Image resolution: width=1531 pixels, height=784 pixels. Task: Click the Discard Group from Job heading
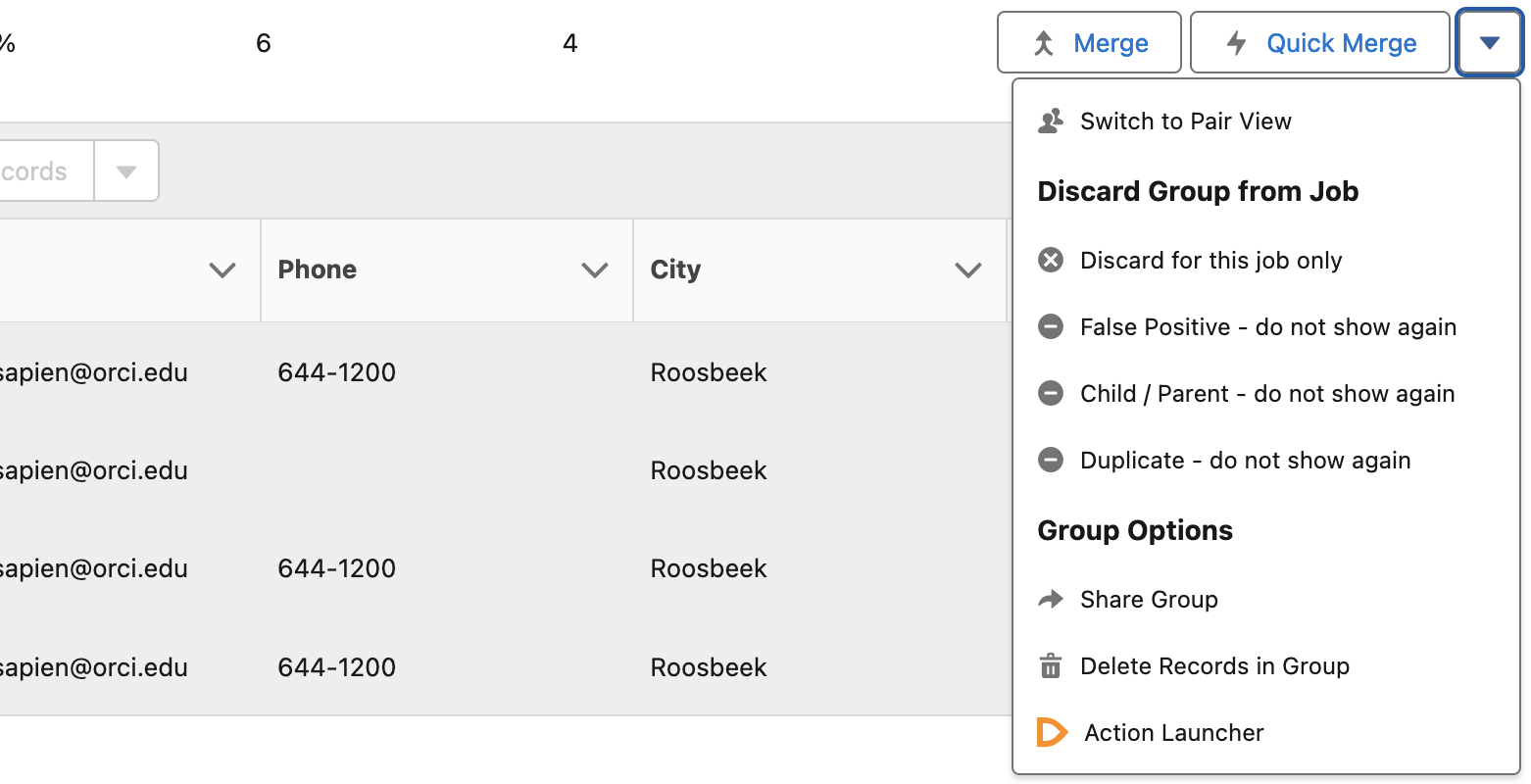coord(1198,191)
